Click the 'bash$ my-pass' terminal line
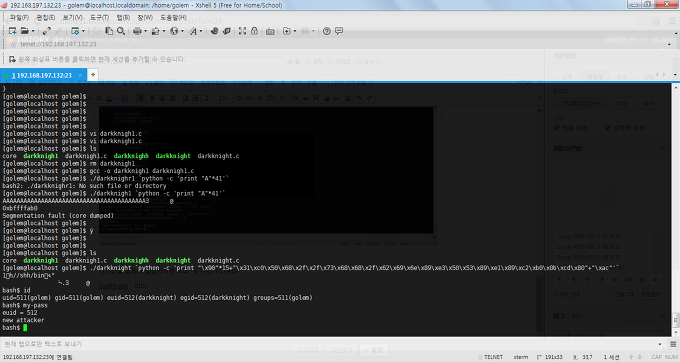Screen dimensions: 680x362 tap(25, 305)
